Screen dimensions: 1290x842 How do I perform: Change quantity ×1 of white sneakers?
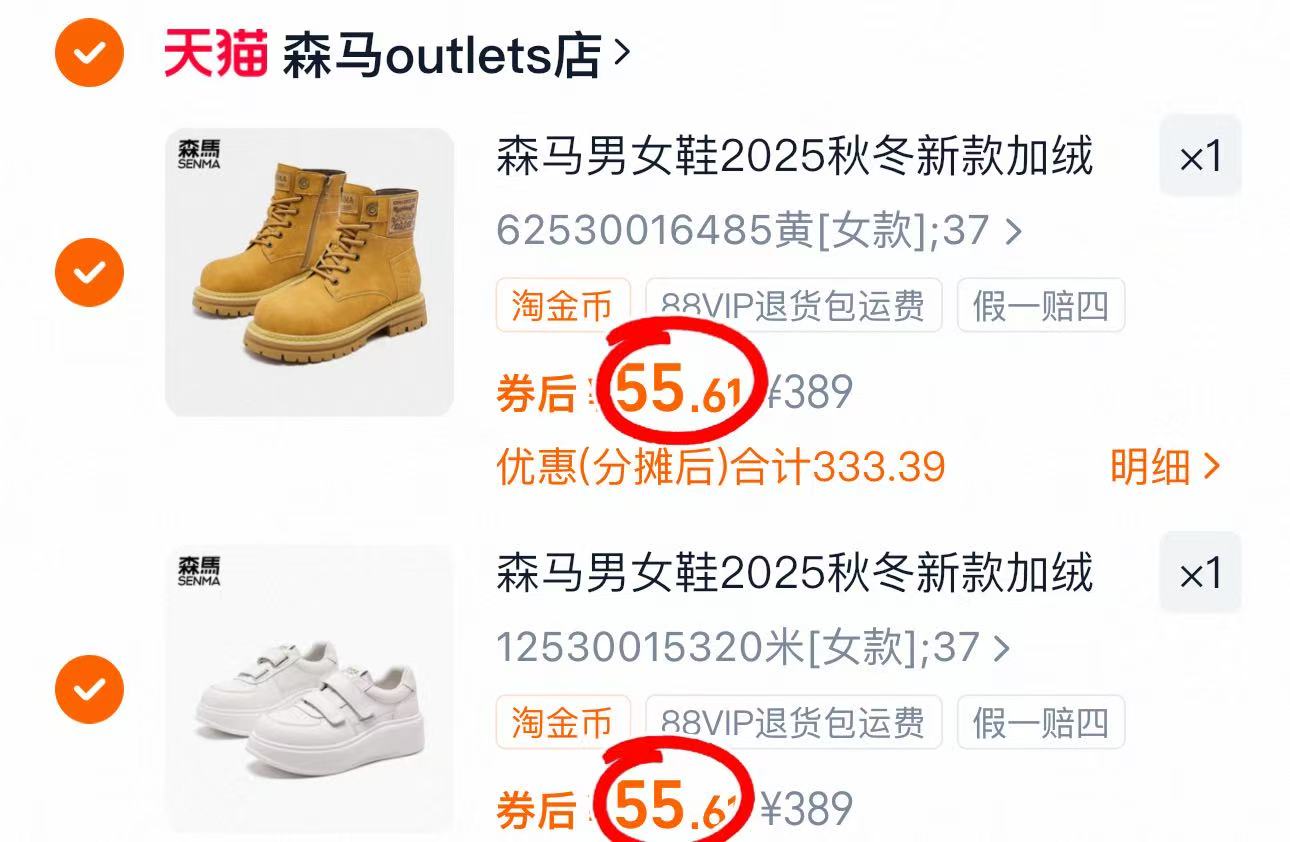[x=1200, y=572]
